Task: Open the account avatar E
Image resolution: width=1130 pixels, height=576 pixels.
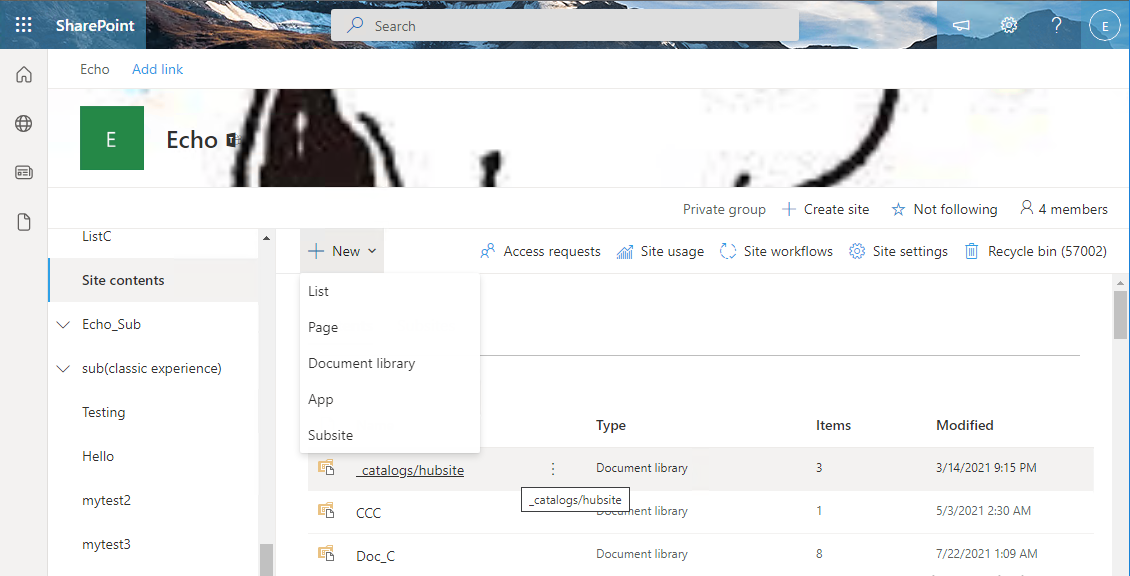Action: 1104,26
